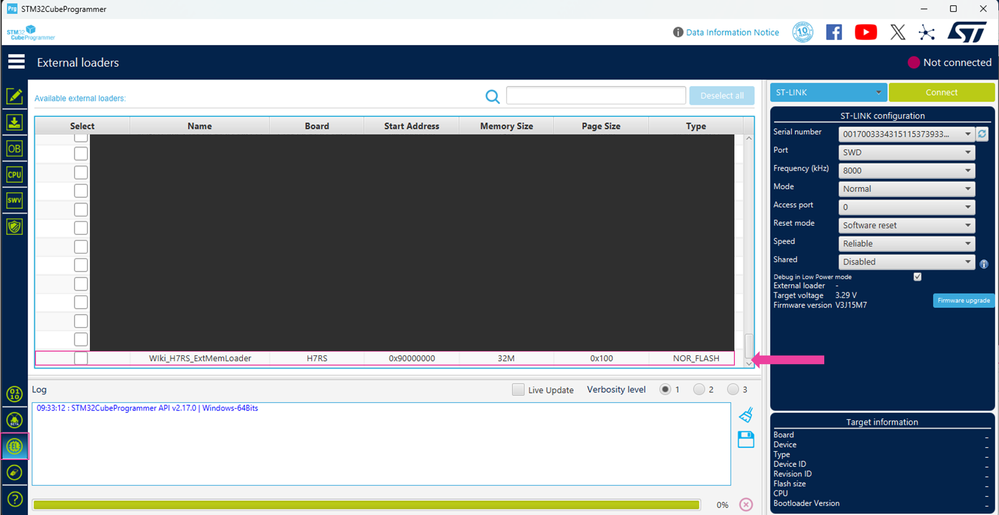The width and height of the screenshot is (999, 515).
Task: Open the Mode Normal dropdown
Action: point(907,189)
